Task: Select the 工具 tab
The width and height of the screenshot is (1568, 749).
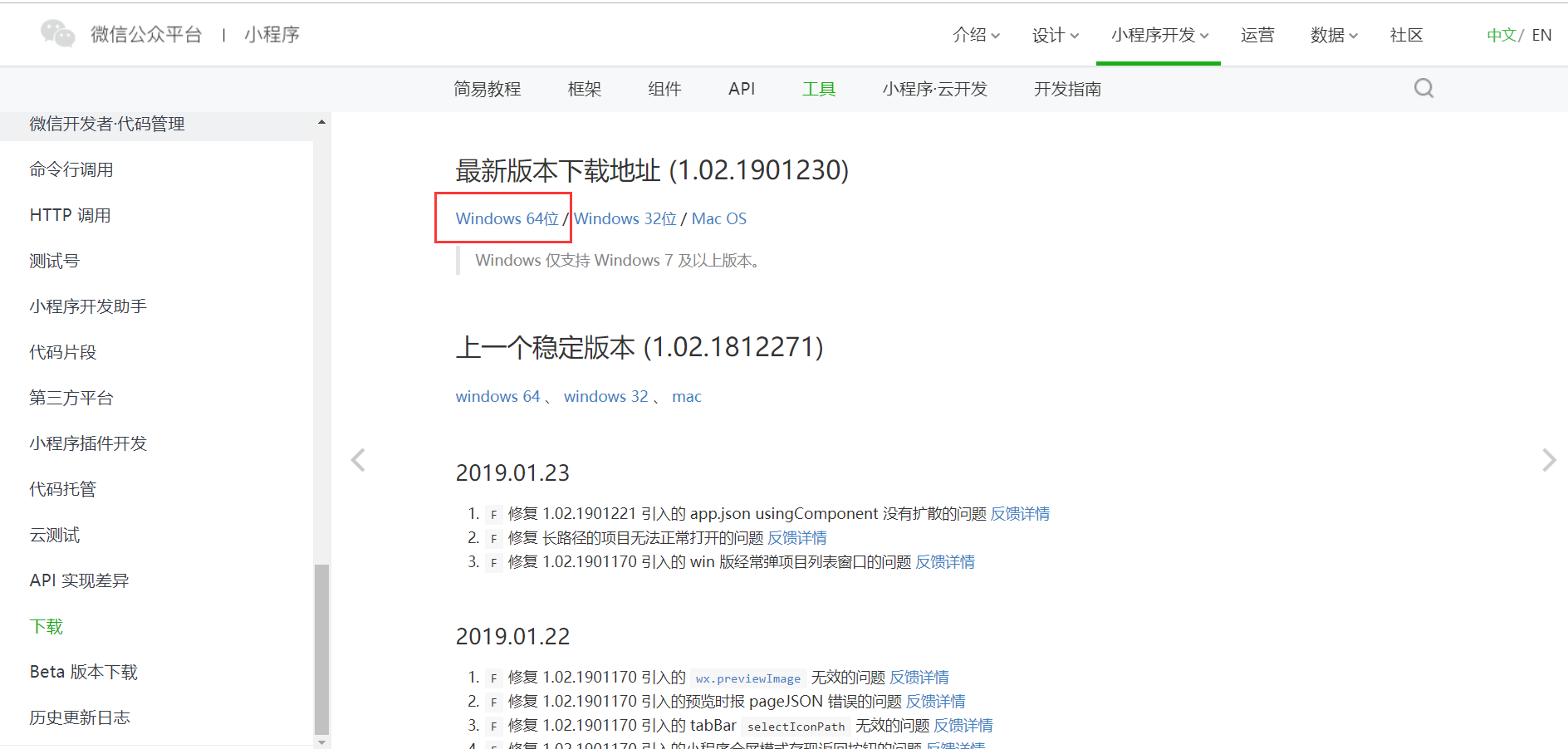Action: click(819, 89)
